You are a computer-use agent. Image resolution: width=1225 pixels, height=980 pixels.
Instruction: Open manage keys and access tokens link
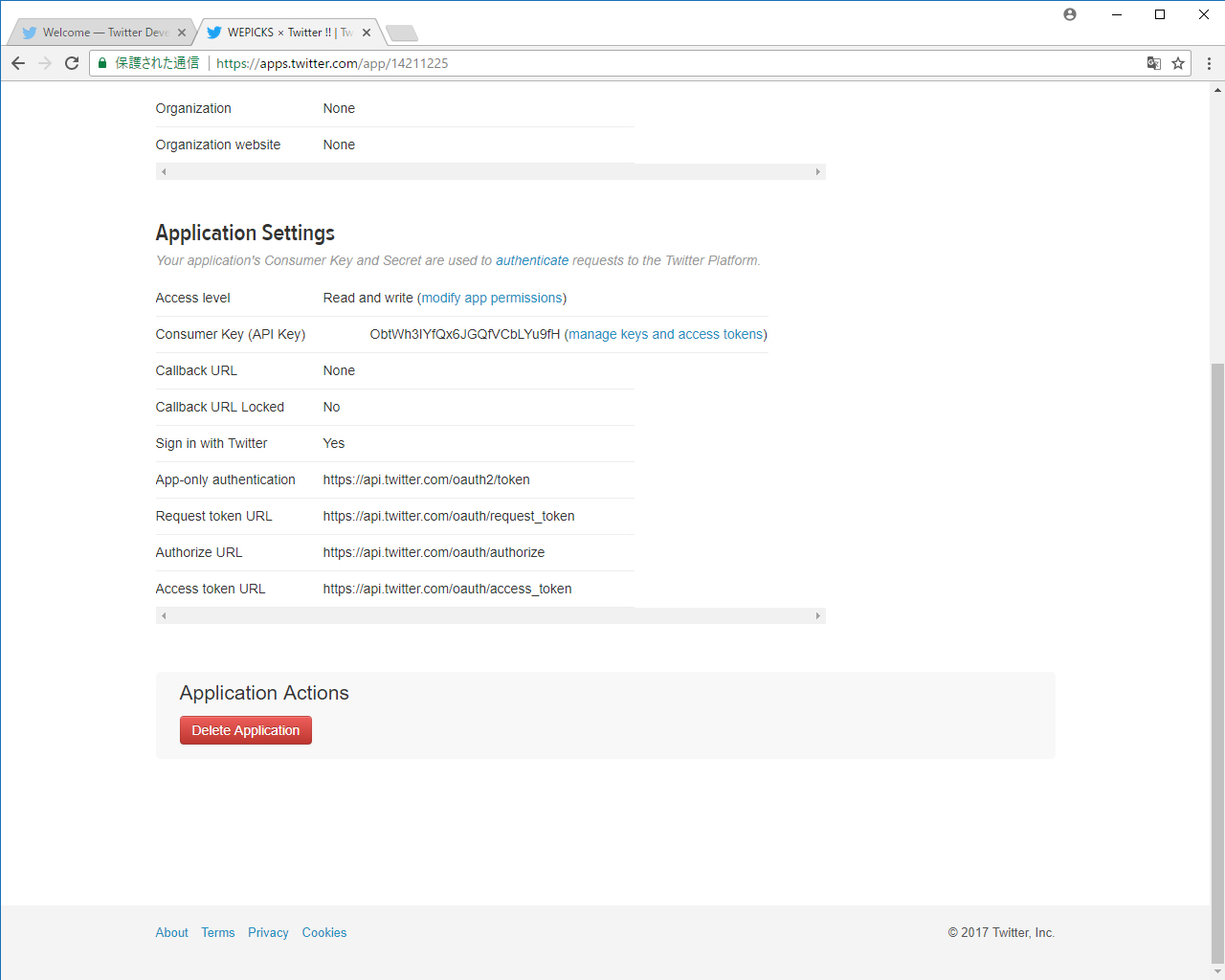[x=666, y=334]
